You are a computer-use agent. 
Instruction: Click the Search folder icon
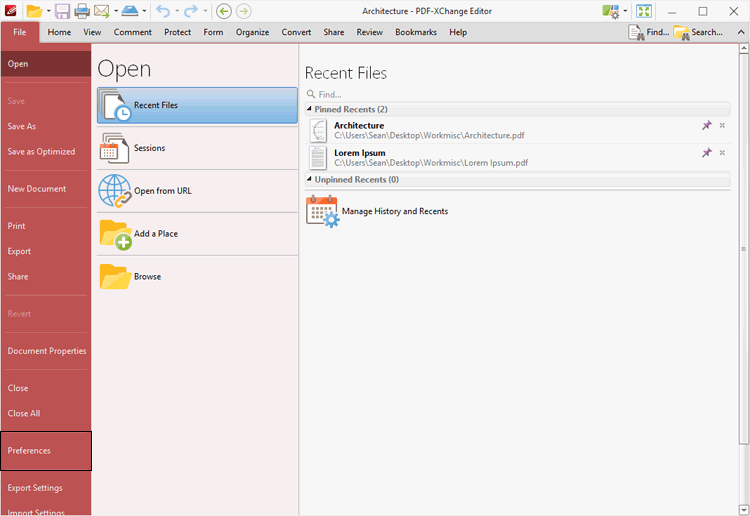click(x=681, y=33)
